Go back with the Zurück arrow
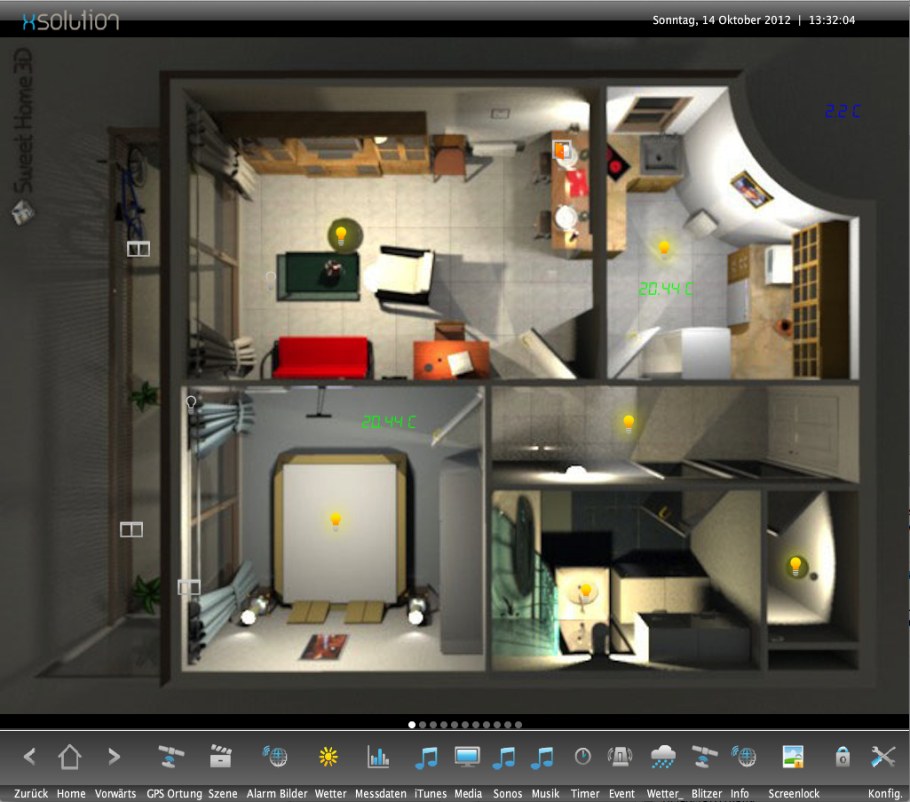The image size is (910, 802). point(30,757)
